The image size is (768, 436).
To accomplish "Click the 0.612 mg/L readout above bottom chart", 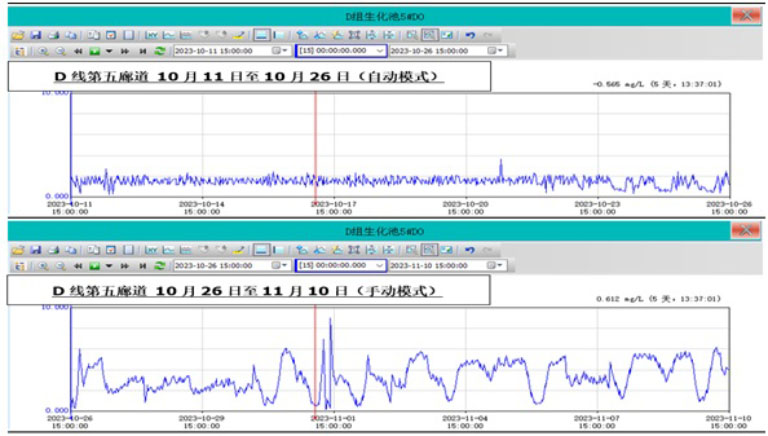I will coord(658,298).
